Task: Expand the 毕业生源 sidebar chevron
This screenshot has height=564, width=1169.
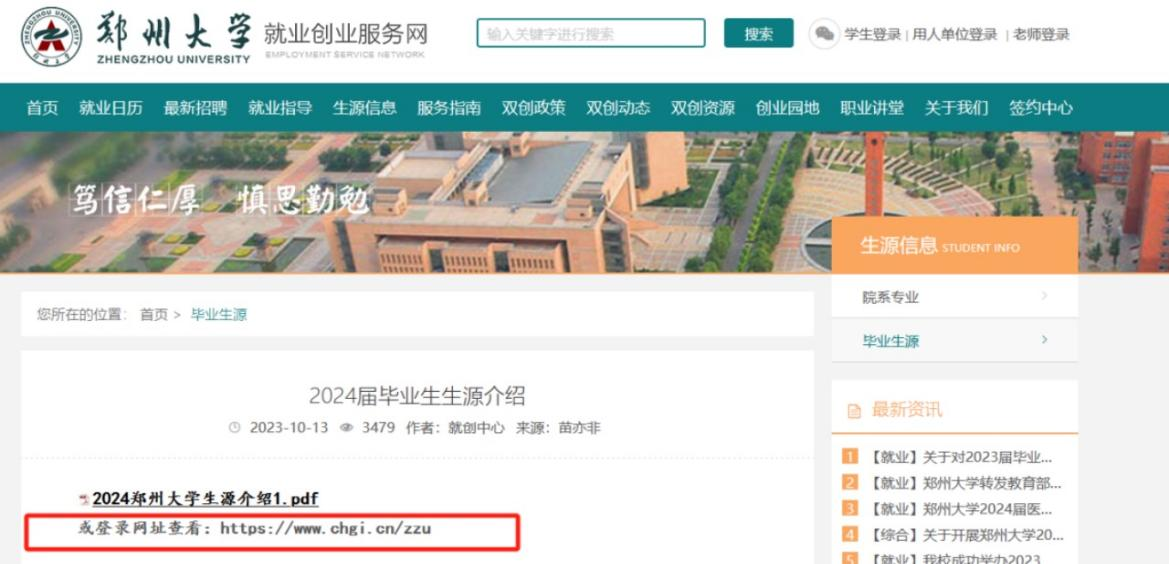Action: [x=1044, y=340]
